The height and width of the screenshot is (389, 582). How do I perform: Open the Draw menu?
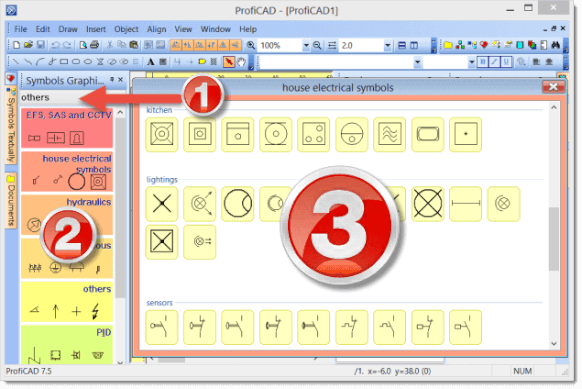tap(68, 29)
